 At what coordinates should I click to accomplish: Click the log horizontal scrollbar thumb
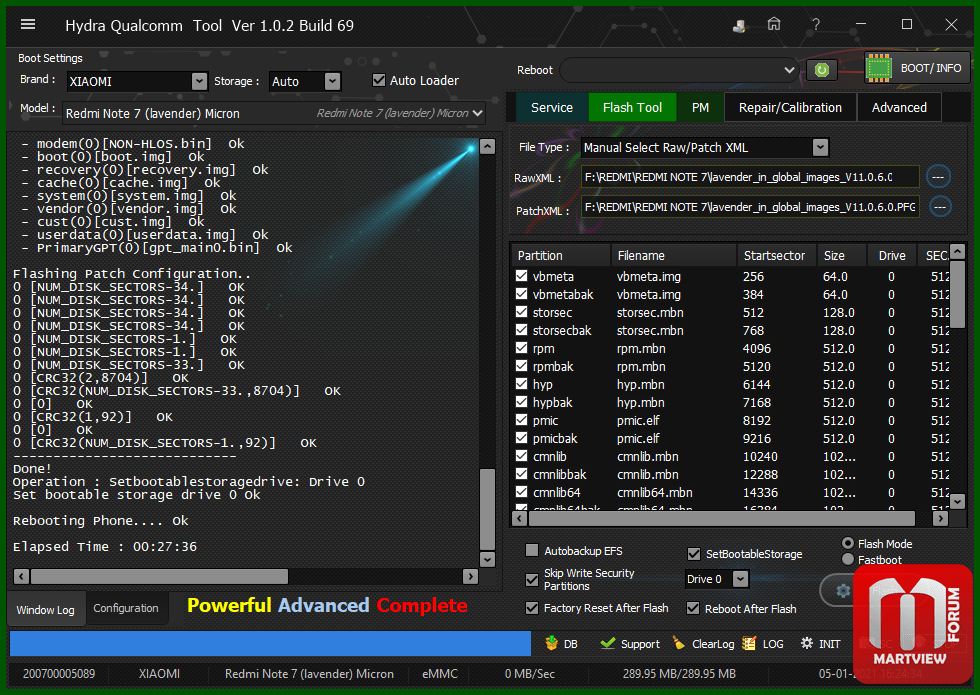(159, 576)
